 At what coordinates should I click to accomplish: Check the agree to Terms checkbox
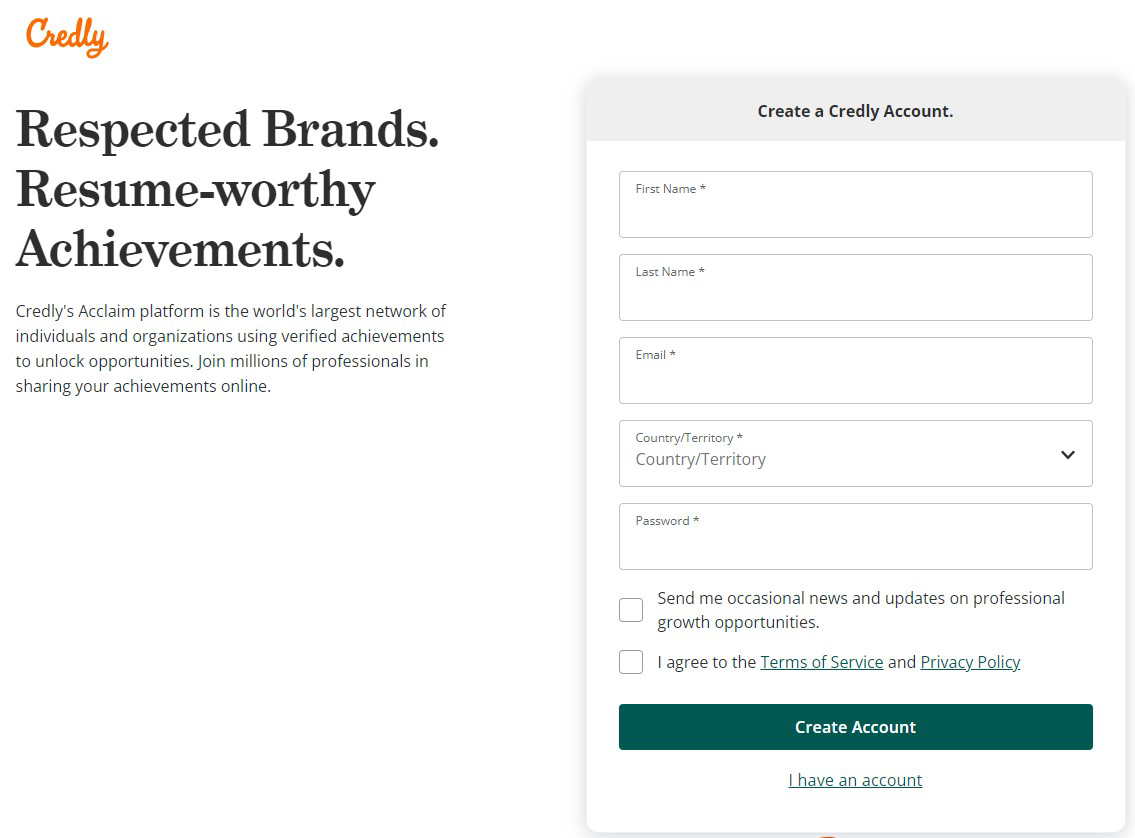coord(631,662)
